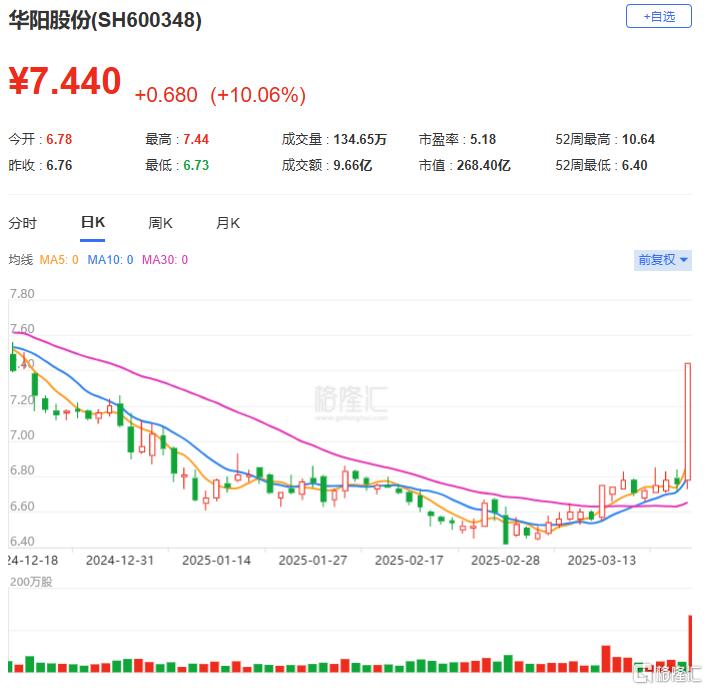Click the 6.60 price axis label
This screenshot has width=708, height=690.
pyautogui.click(x=22, y=506)
